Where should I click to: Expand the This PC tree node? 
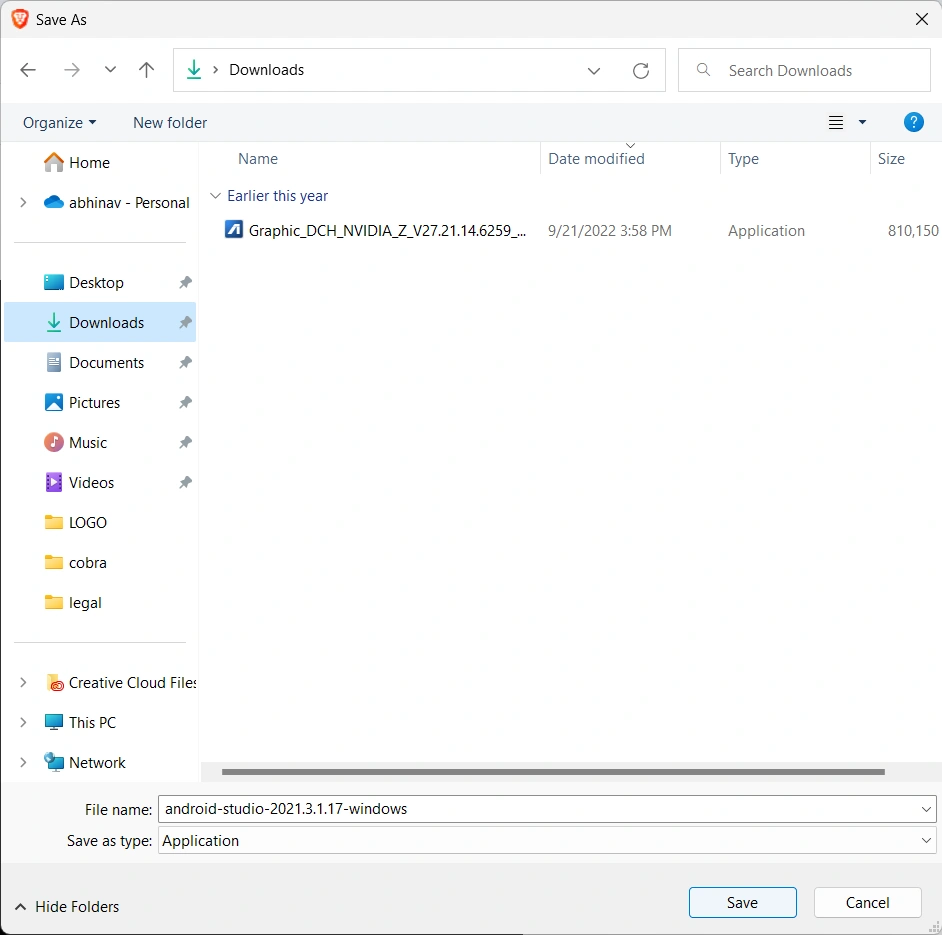point(23,722)
